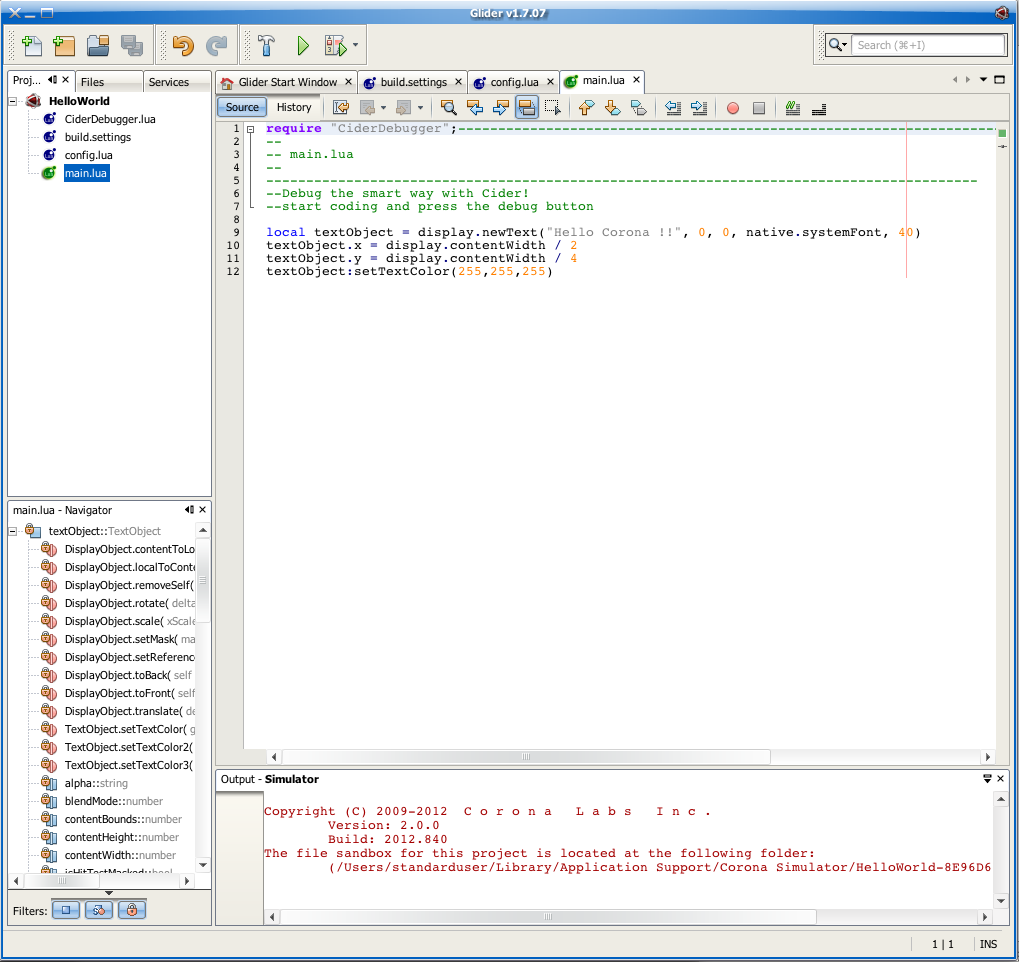This screenshot has height=962, width=1019.
Task: Open CiderDebugger.lua in project tree
Action: click(x=109, y=119)
